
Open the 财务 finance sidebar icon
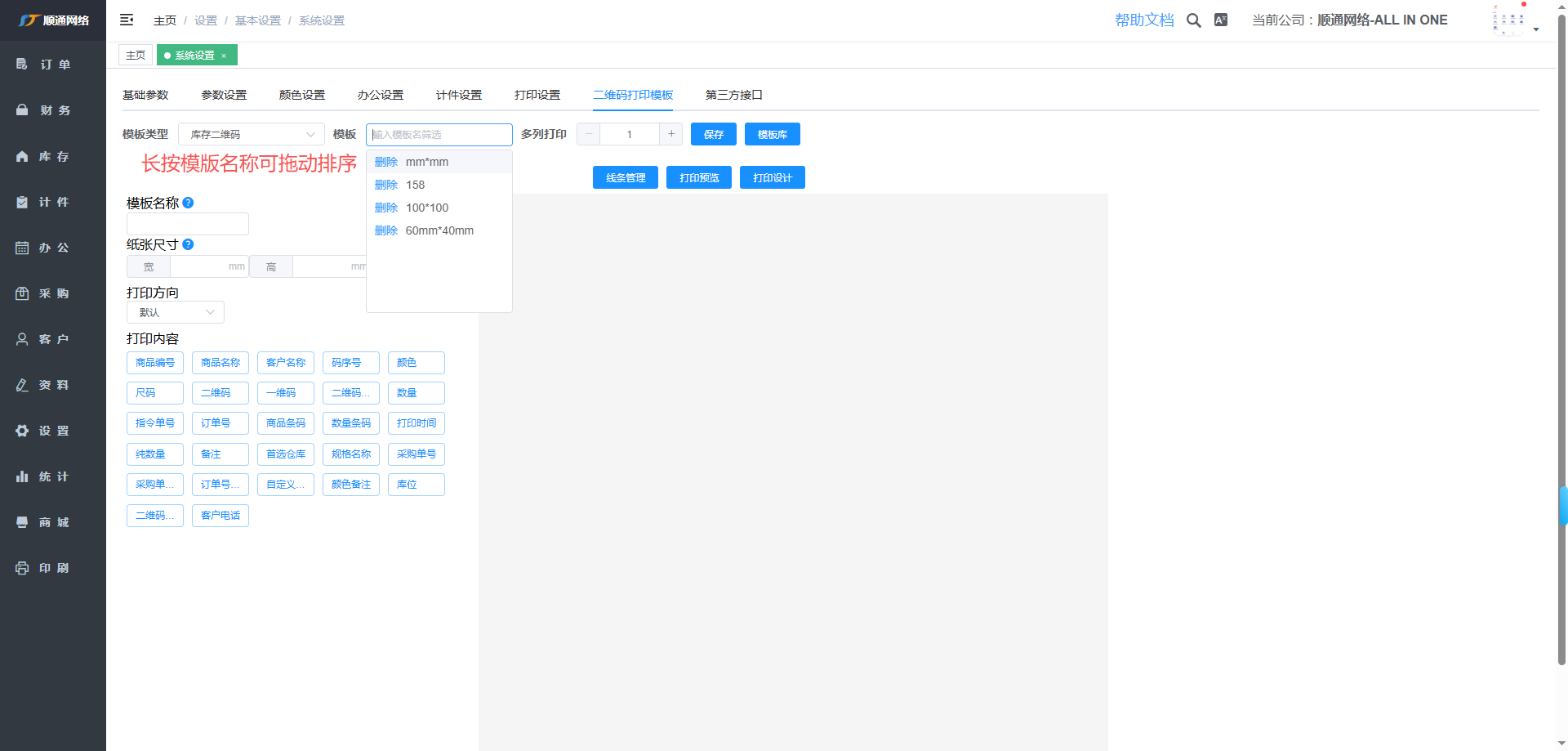22,110
